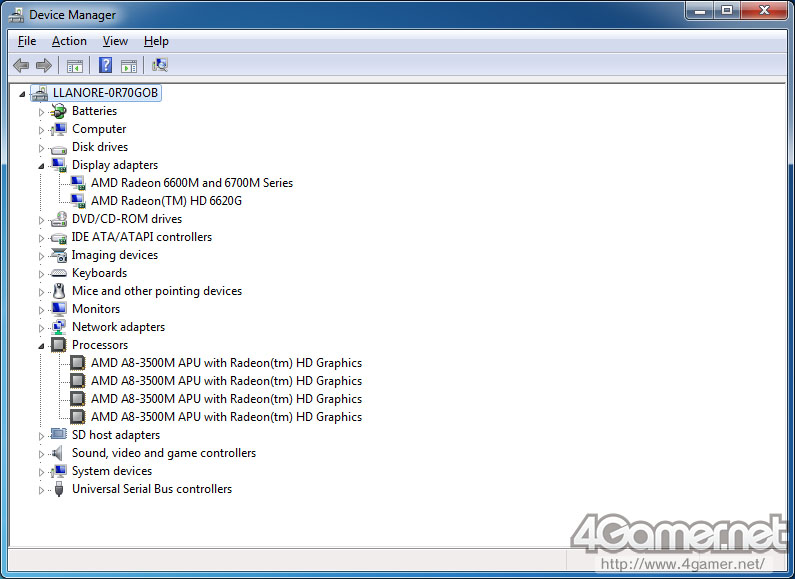Click Show/Hide Console Tree toolbar icon

(74, 66)
